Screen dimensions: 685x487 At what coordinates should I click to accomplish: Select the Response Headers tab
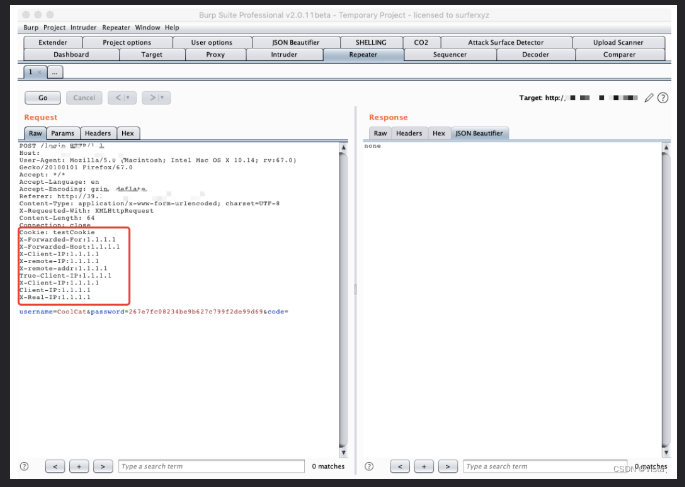[x=409, y=133]
